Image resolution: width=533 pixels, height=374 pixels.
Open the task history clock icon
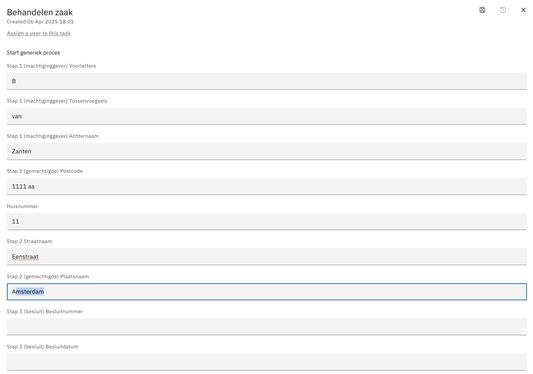click(503, 10)
